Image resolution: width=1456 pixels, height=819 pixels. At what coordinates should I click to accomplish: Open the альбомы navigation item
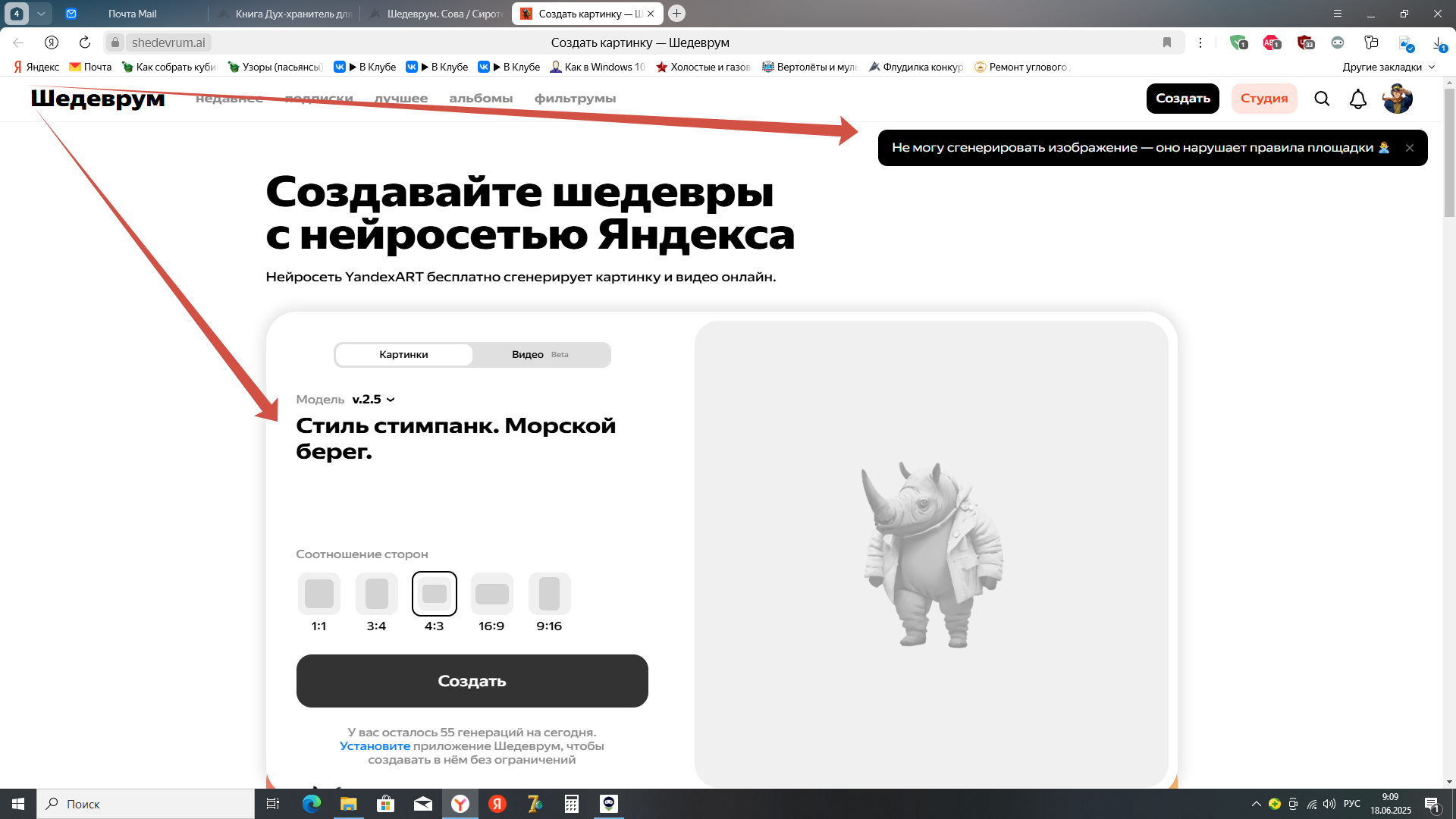481,99
